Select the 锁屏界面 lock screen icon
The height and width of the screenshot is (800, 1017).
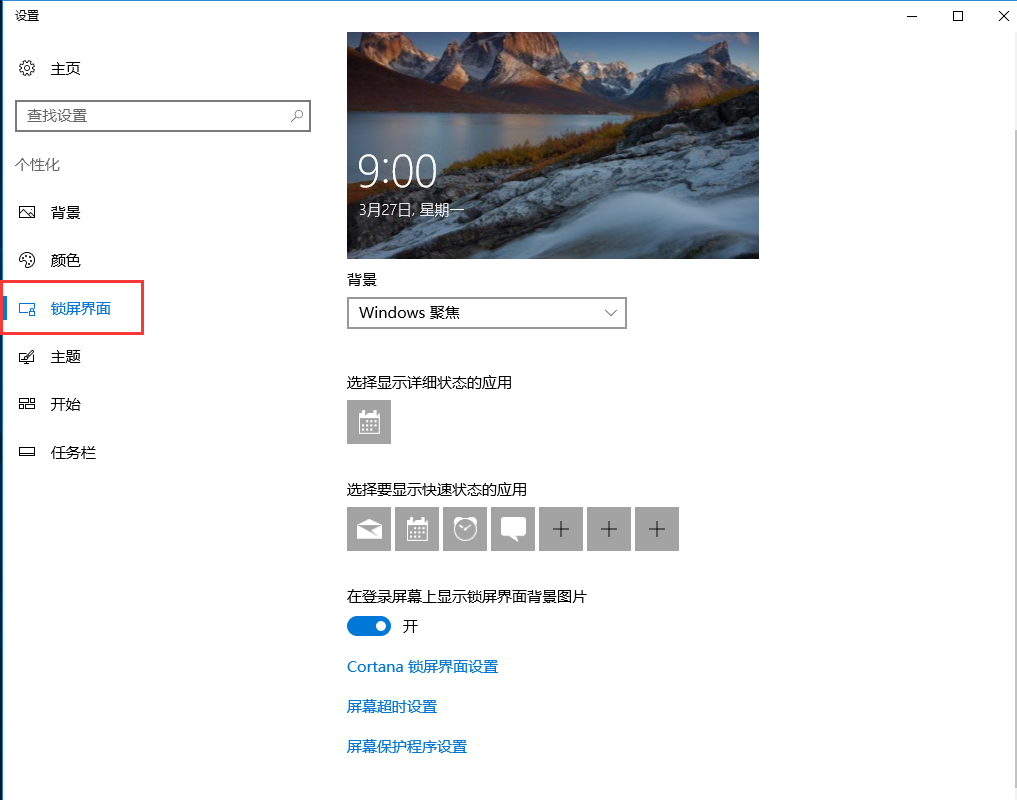coord(27,309)
